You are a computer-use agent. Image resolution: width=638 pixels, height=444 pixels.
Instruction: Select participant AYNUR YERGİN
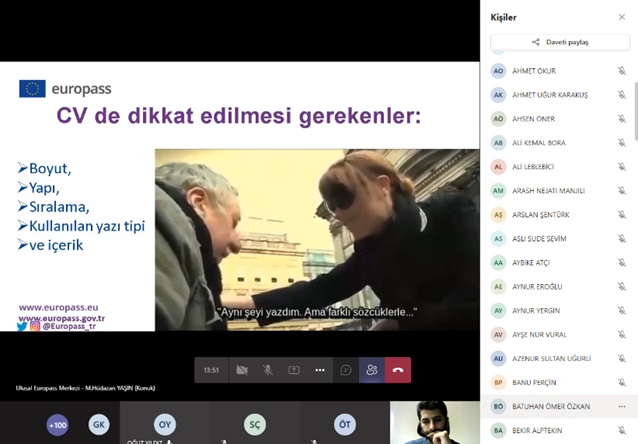click(559, 311)
